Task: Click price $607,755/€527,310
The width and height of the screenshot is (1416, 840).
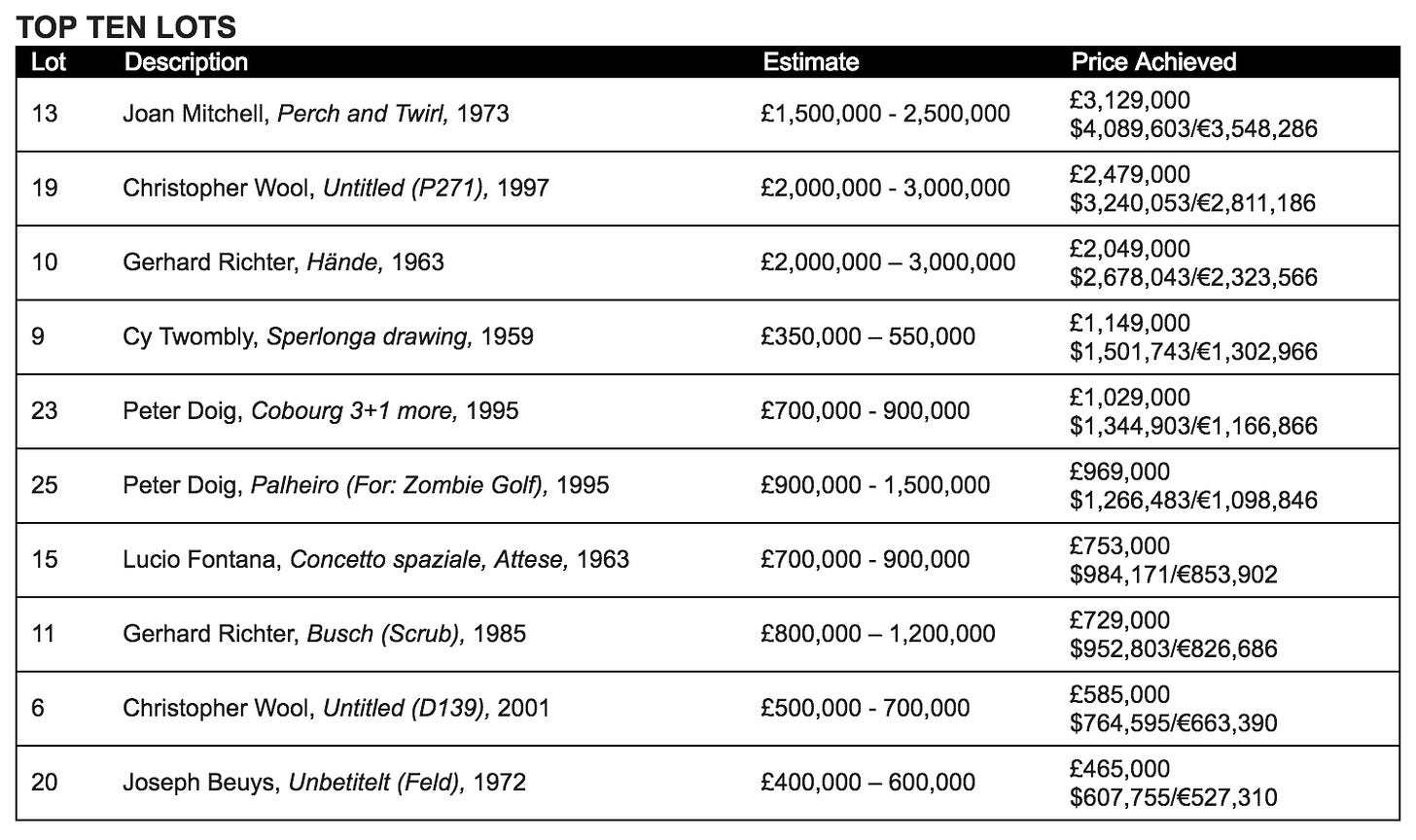Action: click(1173, 797)
